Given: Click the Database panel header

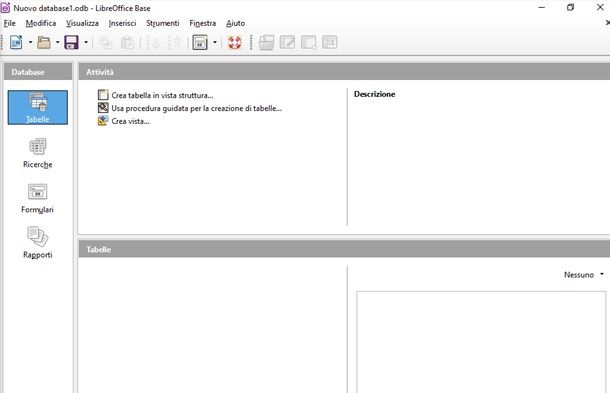Looking at the screenshot, I should pyautogui.click(x=38, y=72).
